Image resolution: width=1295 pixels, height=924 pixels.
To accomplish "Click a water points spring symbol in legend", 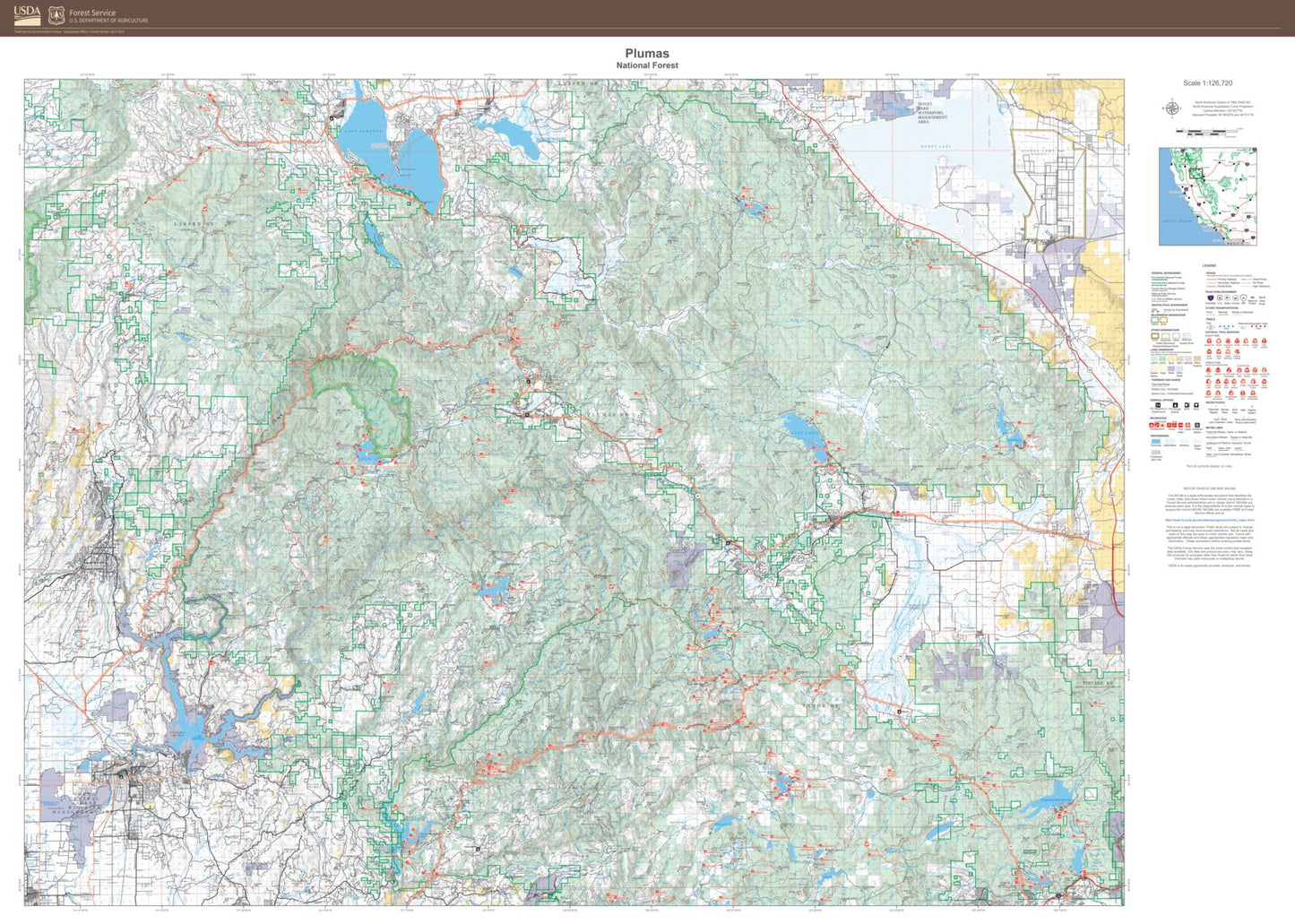I will pyautogui.click(x=1223, y=407).
